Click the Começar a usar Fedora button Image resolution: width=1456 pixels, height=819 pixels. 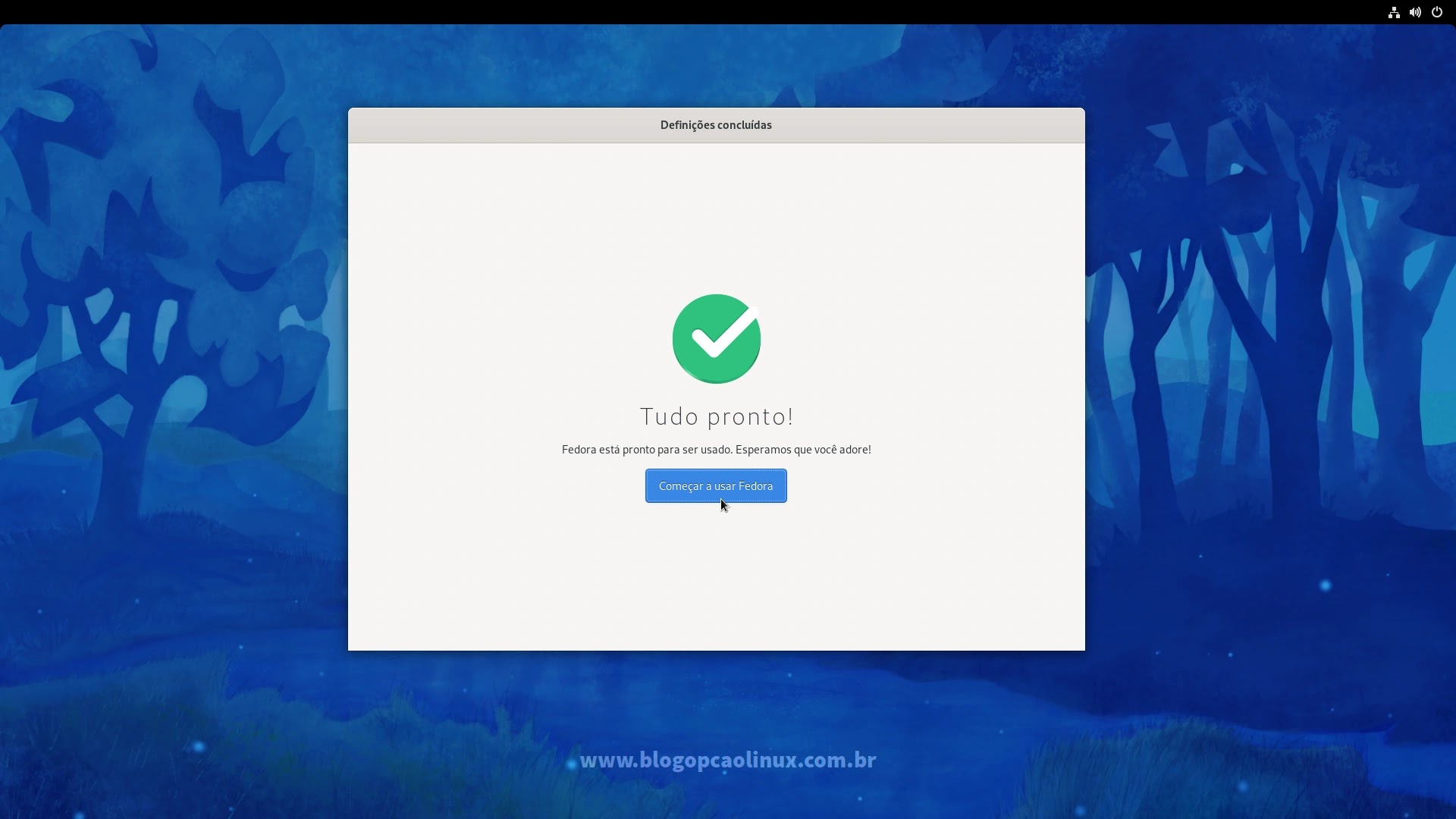point(716,486)
